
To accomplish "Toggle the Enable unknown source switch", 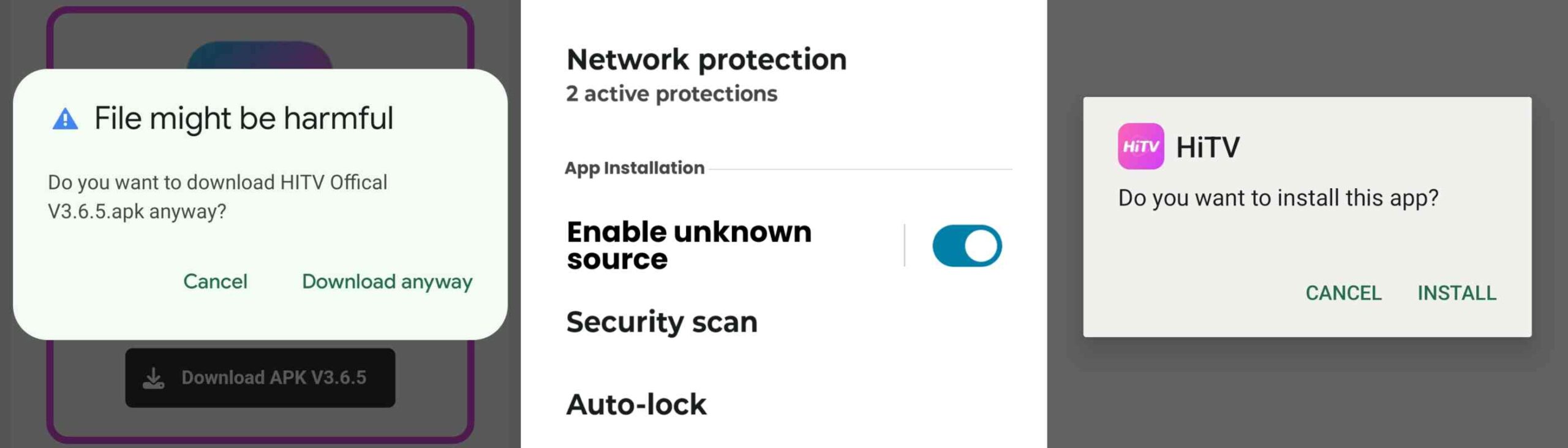I will click(967, 246).
